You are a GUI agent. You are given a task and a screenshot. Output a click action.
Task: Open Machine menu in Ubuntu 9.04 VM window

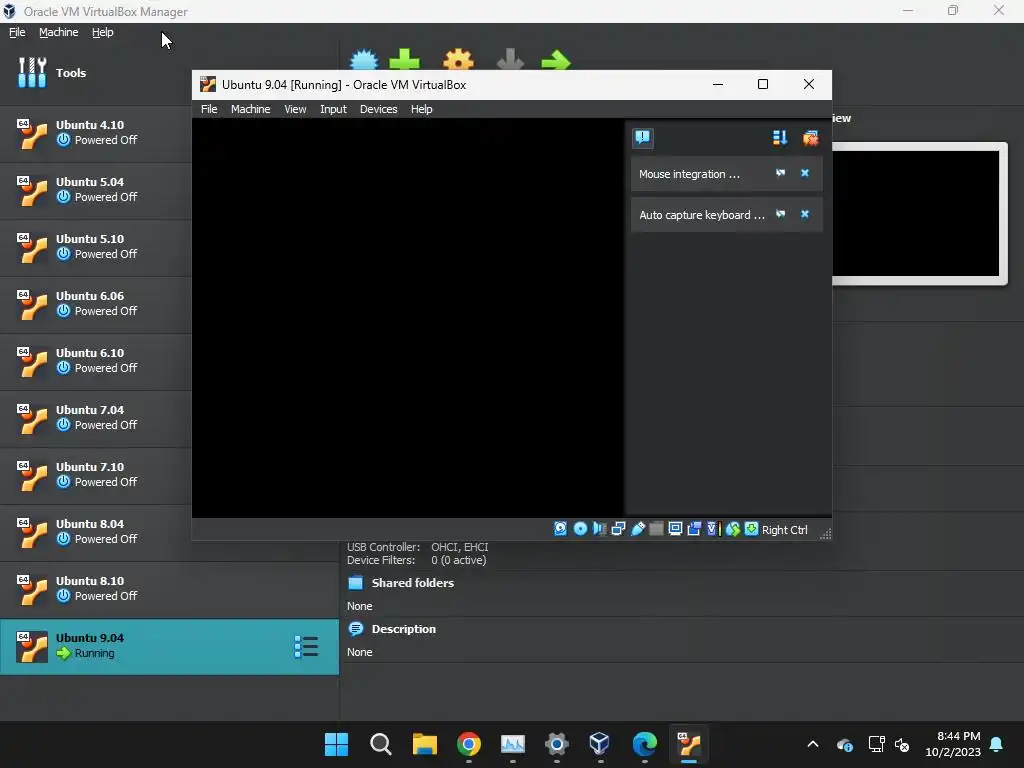point(250,109)
